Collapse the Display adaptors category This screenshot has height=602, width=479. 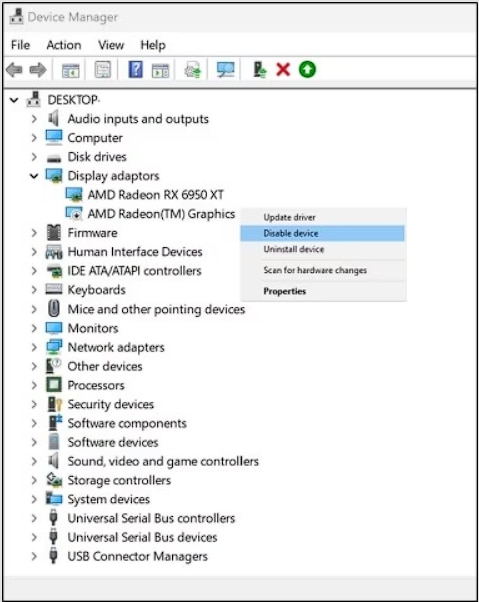[x=34, y=176]
